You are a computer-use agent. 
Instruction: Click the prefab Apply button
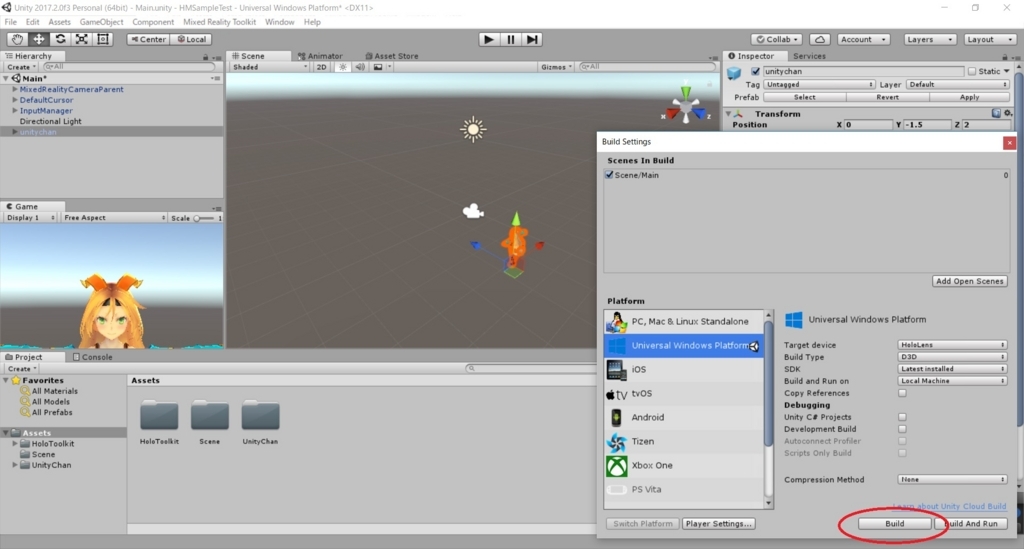click(x=969, y=97)
